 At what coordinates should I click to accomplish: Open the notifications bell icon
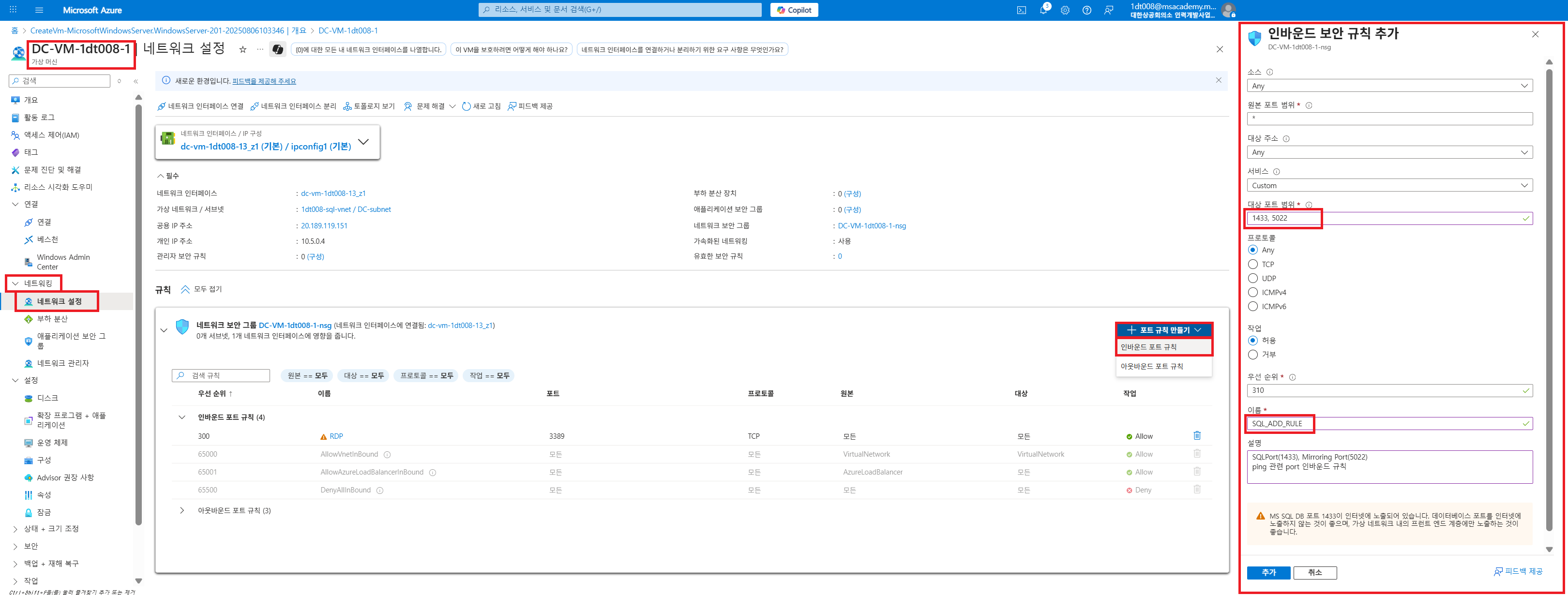1043,10
